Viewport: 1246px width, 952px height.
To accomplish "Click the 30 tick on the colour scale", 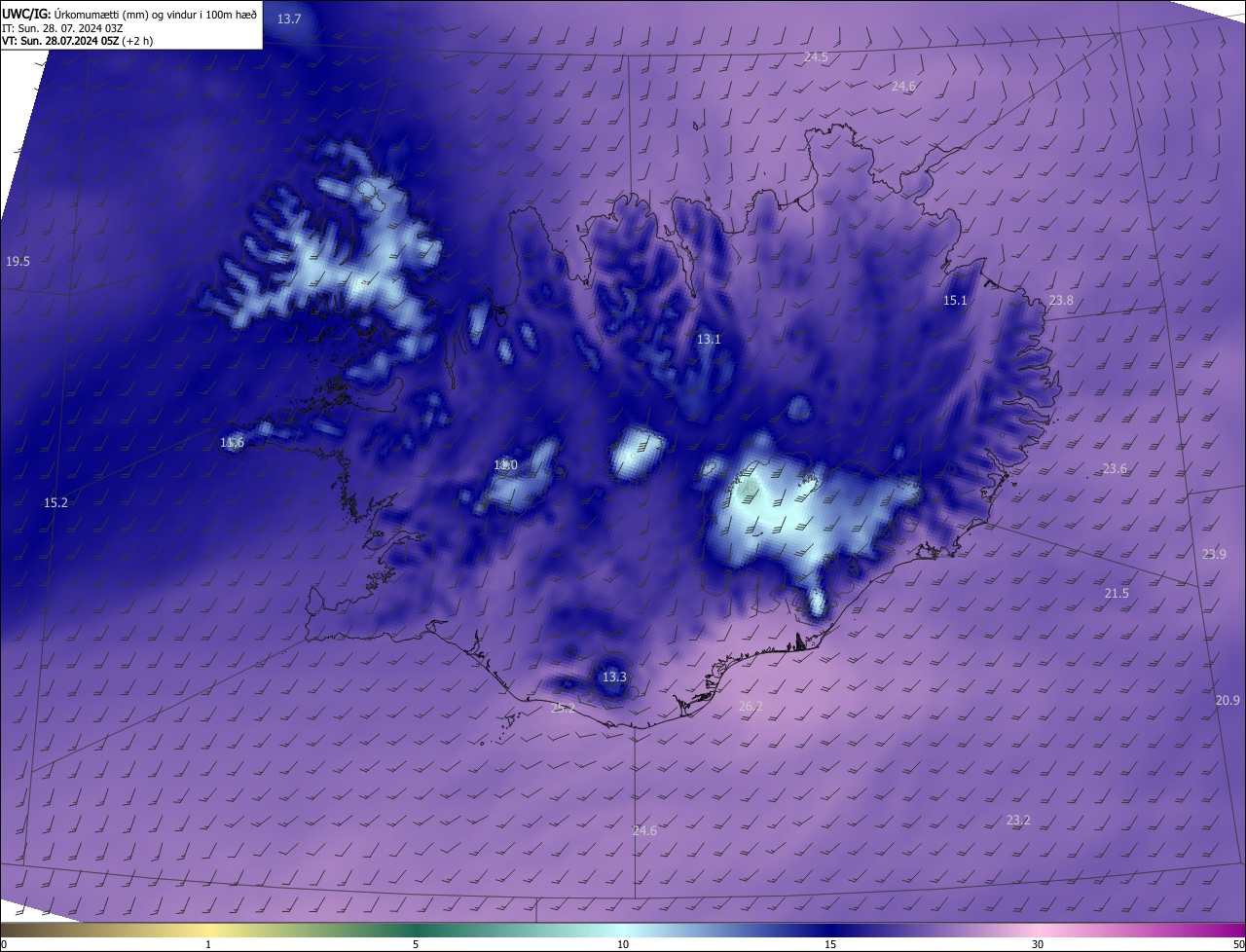I will pyautogui.click(x=1038, y=944).
